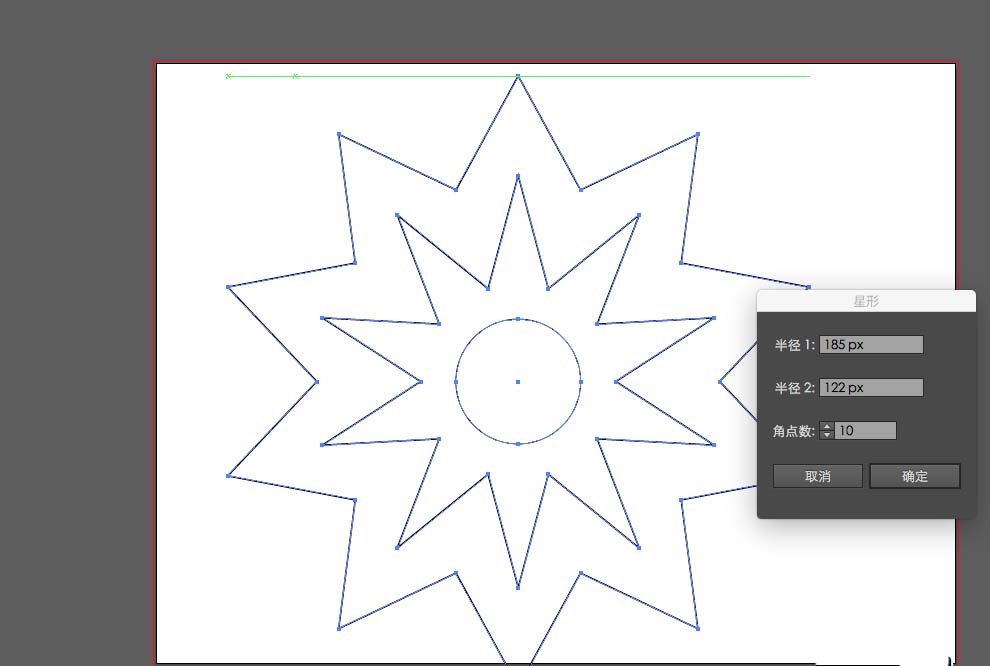Click the top anchor point of the circle
The width and height of the screenshot is (990, 666).
(x=518, y=319)
